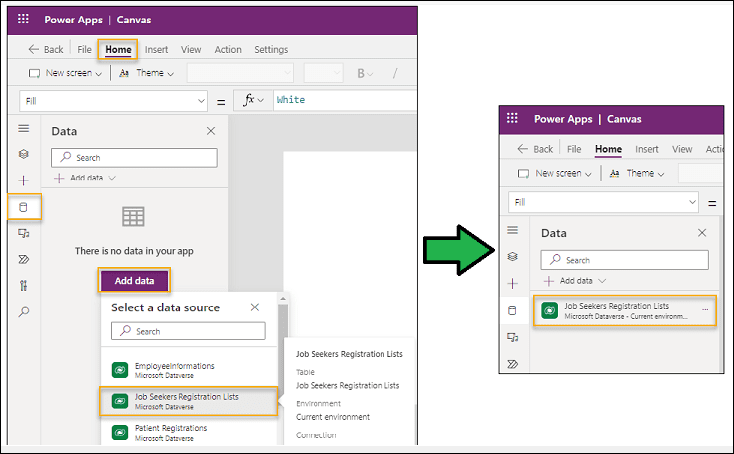
Task: Select EmployeeInformations data source
Action: (x=189, y=370)
